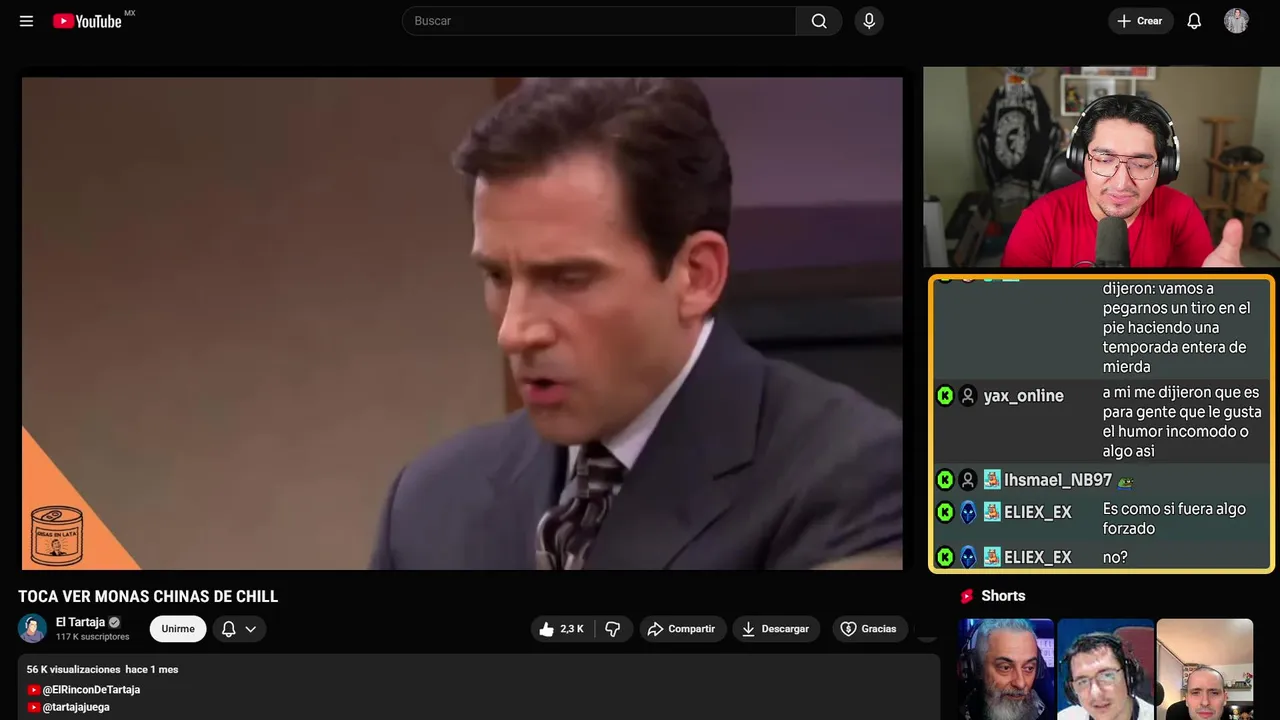Open El Tartaja channel name link
This screenshot has height=720, width=1280.
80,622
